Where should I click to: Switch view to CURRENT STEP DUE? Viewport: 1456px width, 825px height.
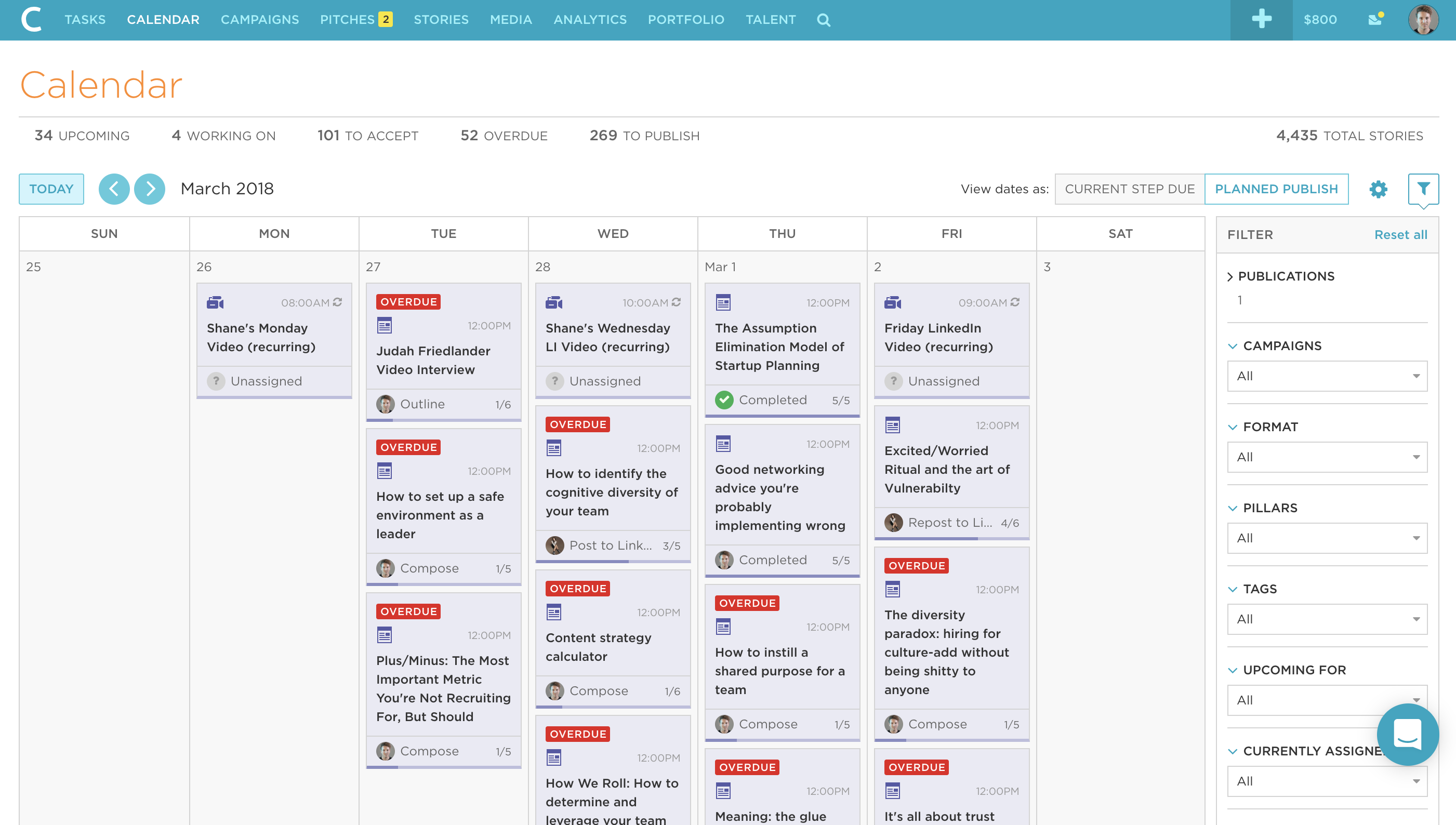tap(1130, 189)
